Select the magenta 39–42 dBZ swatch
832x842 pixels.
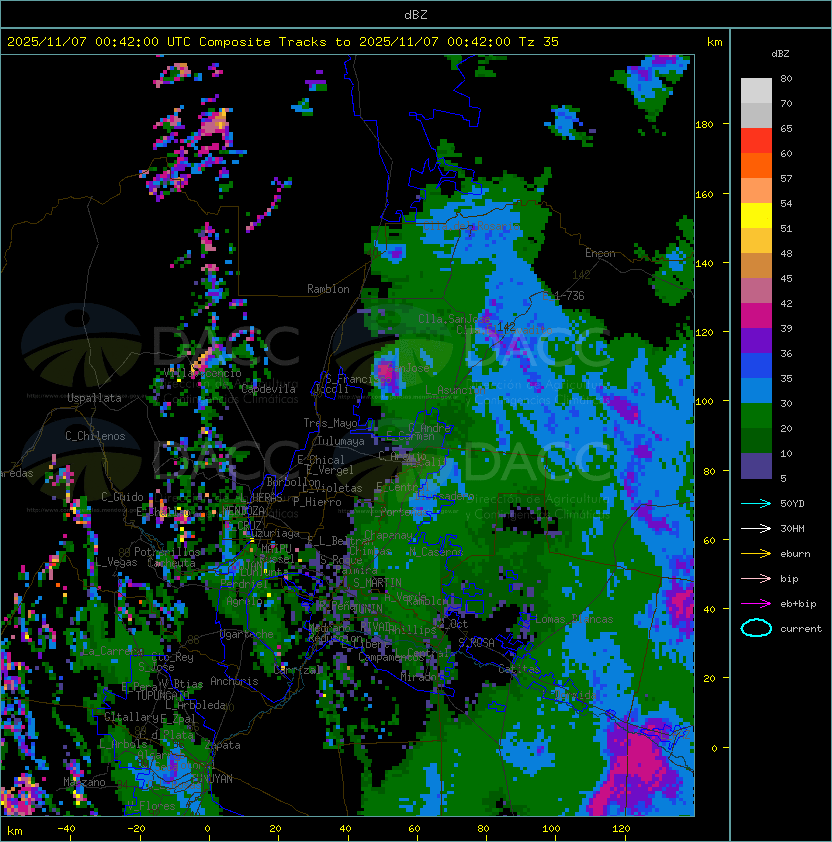(756, 315)
